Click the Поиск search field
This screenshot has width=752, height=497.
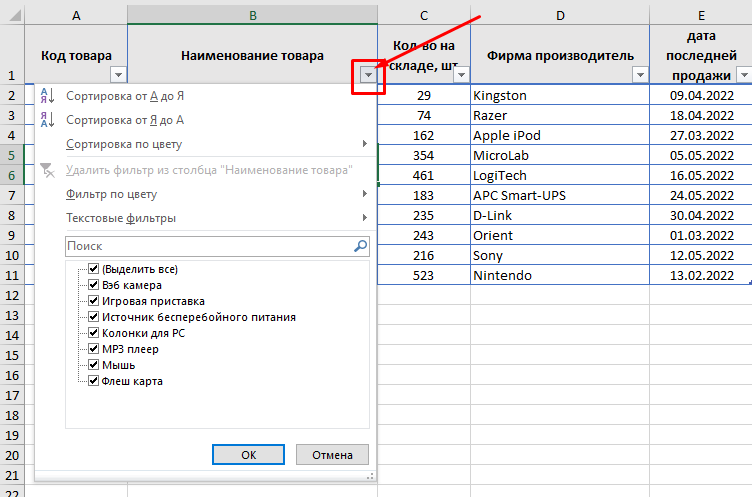click(x=217, y=246)
